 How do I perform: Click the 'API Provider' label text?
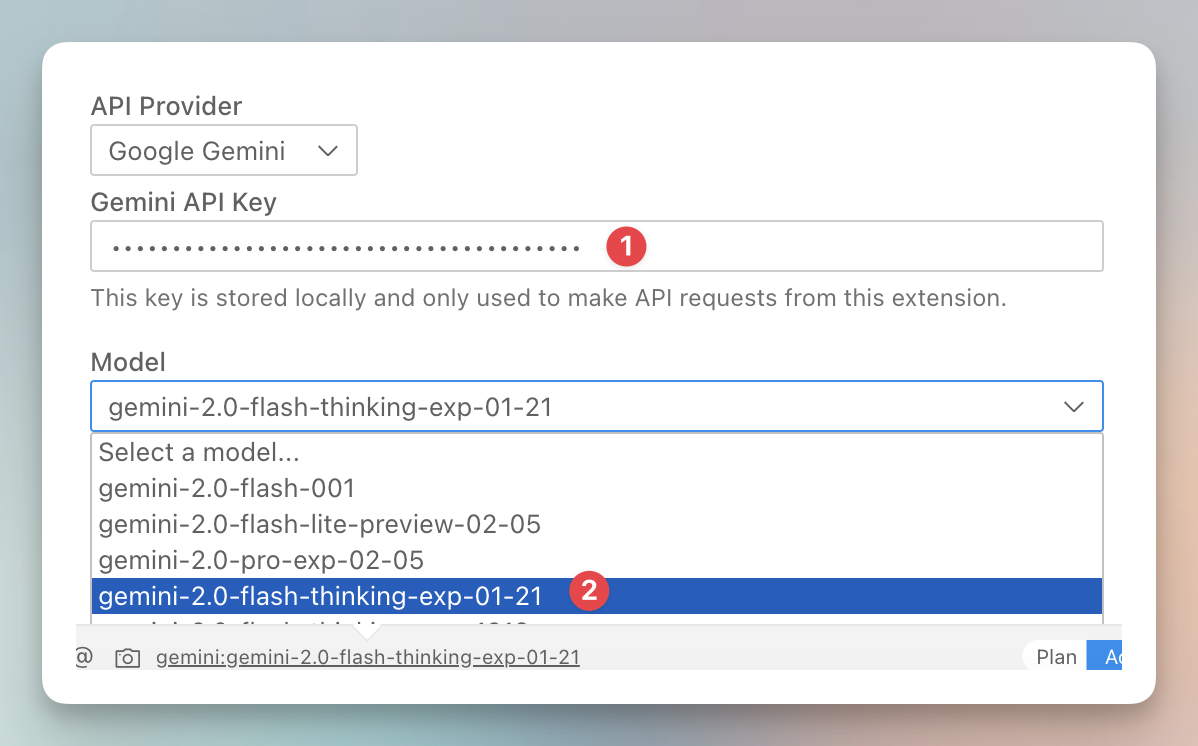(x=166, y=106)
